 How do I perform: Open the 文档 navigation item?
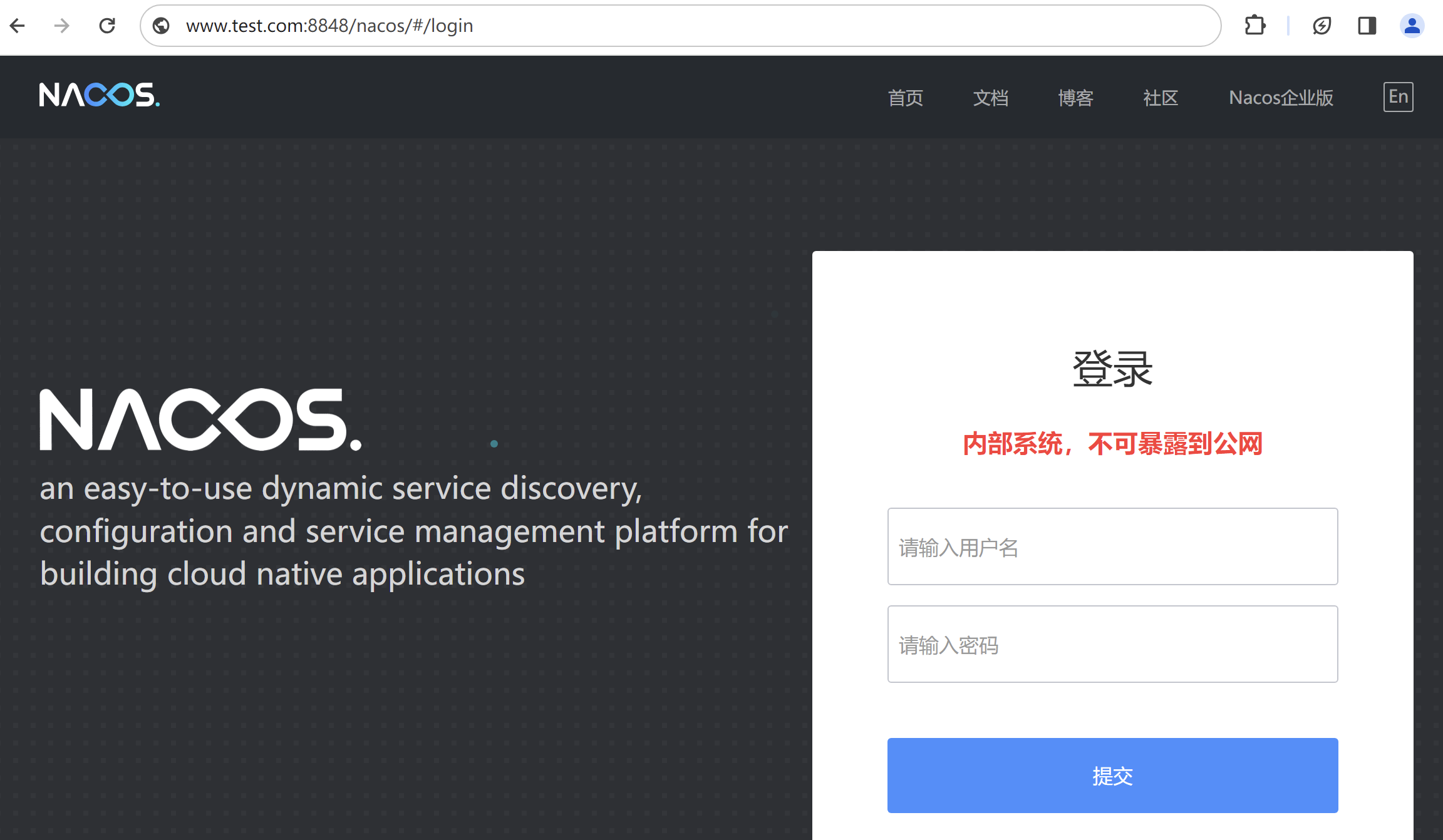(x=991, y=98)
